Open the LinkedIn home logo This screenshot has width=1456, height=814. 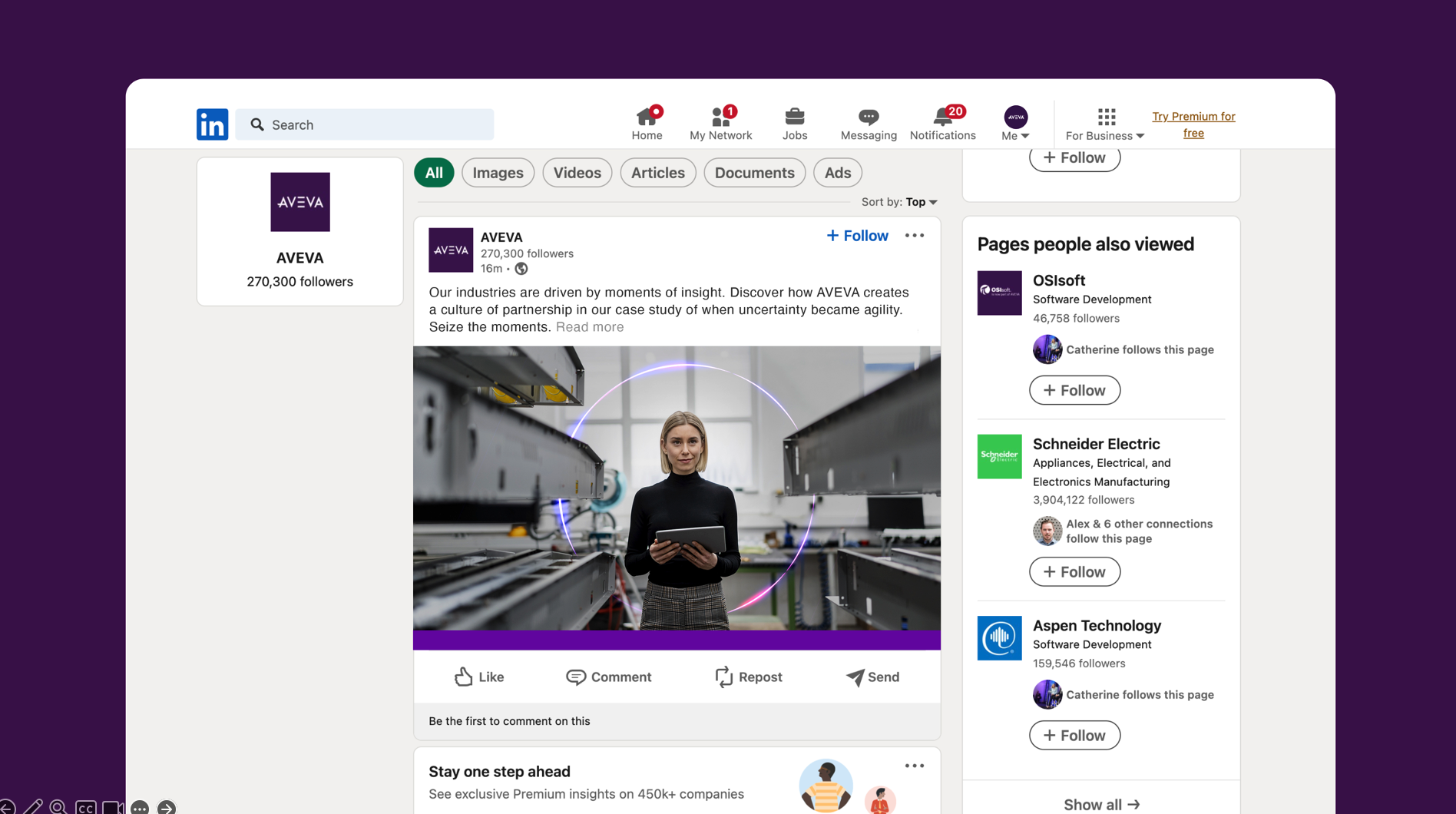pos(212,124)
